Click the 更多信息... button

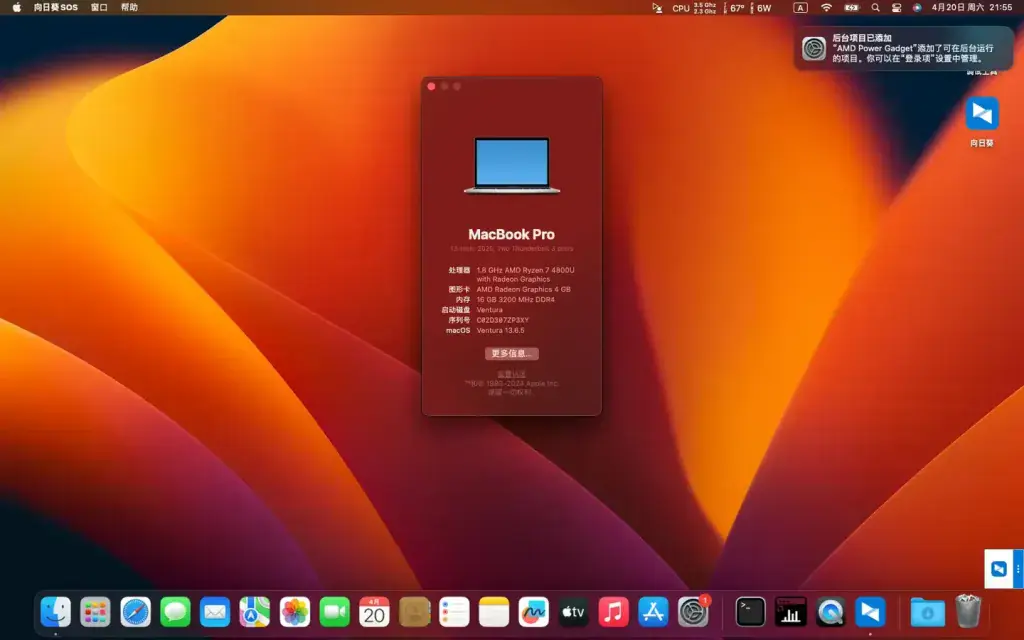pyautogui.click(x=511, y=353)
